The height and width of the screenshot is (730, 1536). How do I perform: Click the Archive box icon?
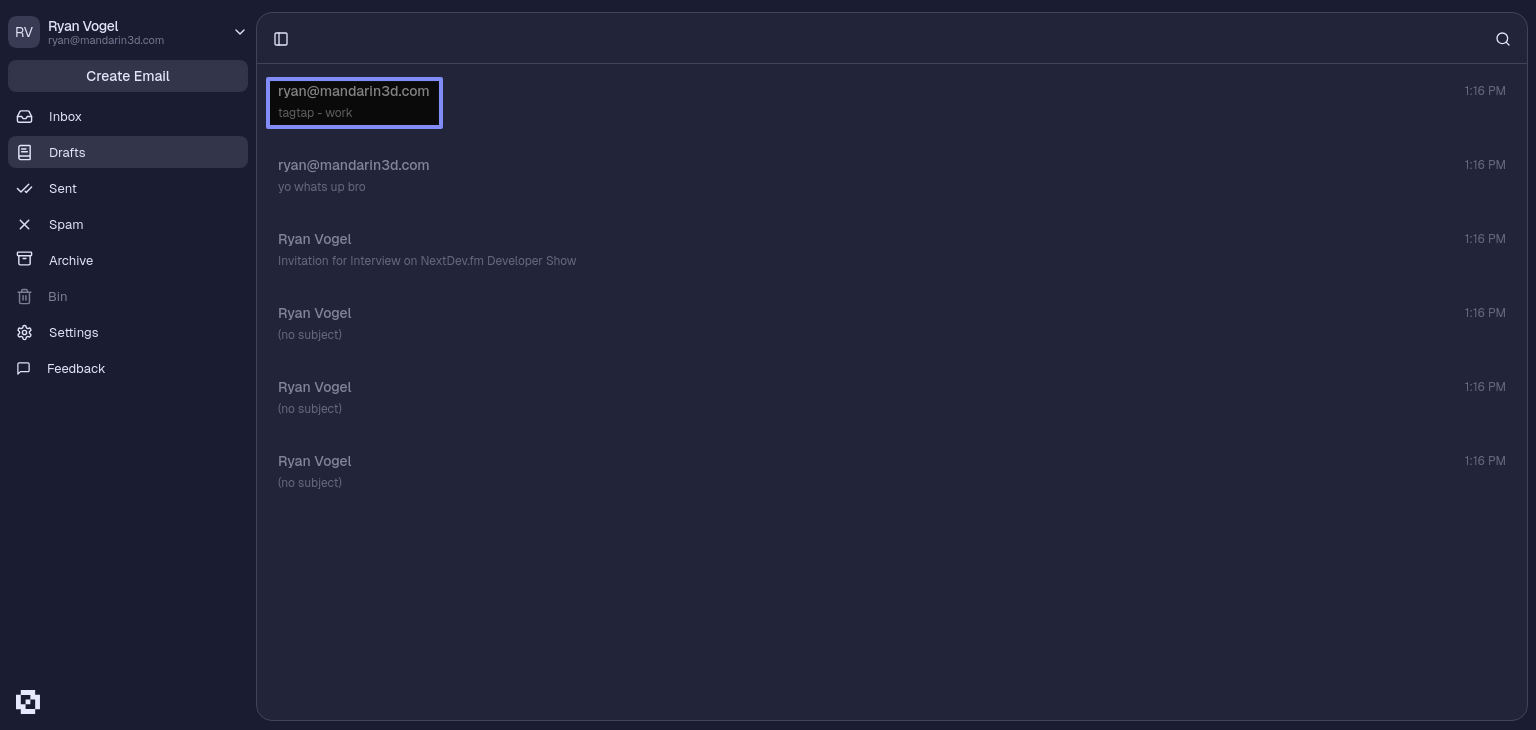pos(25,260)
